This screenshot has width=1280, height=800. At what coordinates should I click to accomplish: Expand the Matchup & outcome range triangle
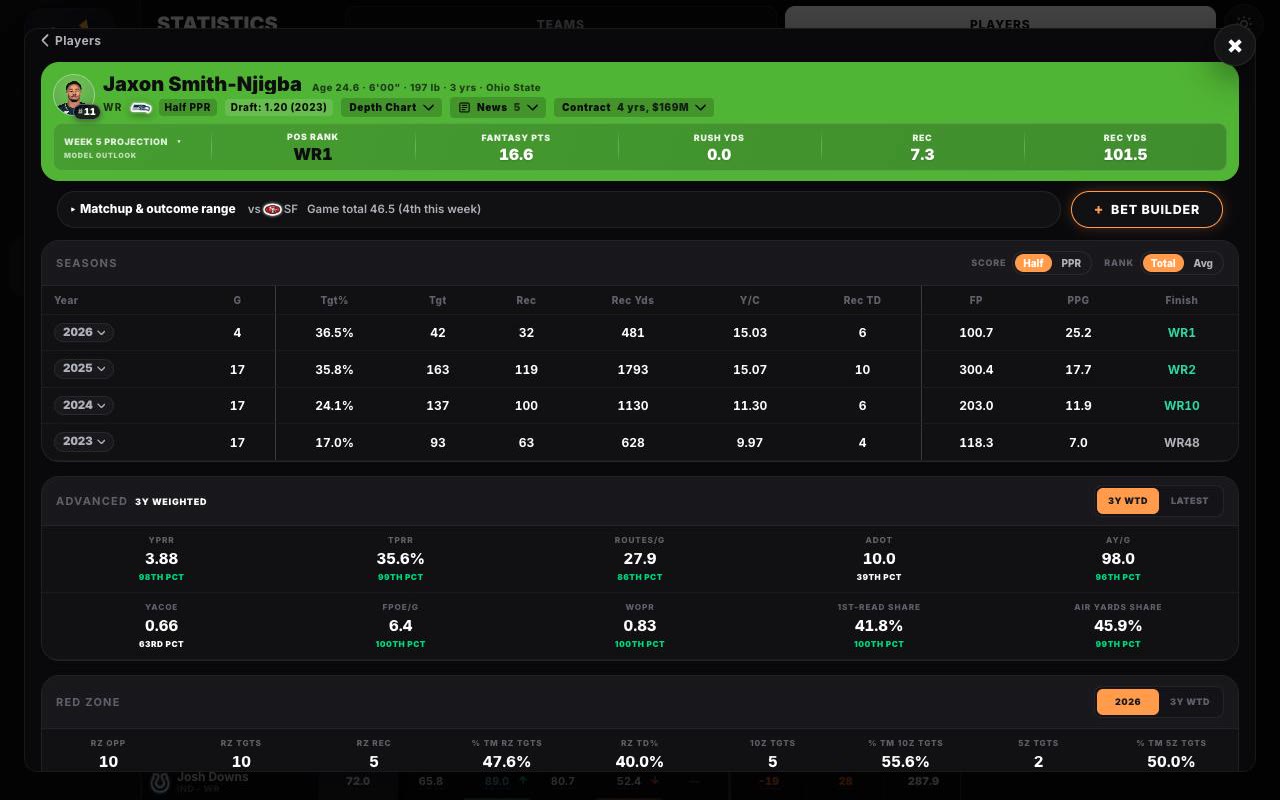[x=73, y=210]
